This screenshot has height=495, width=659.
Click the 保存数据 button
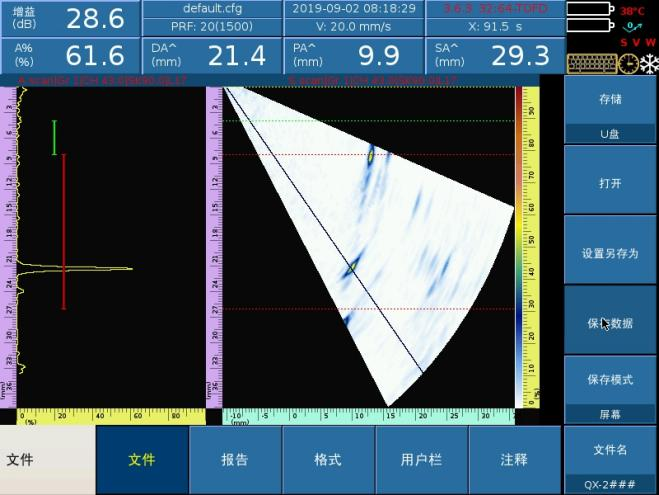click(610, 322)
